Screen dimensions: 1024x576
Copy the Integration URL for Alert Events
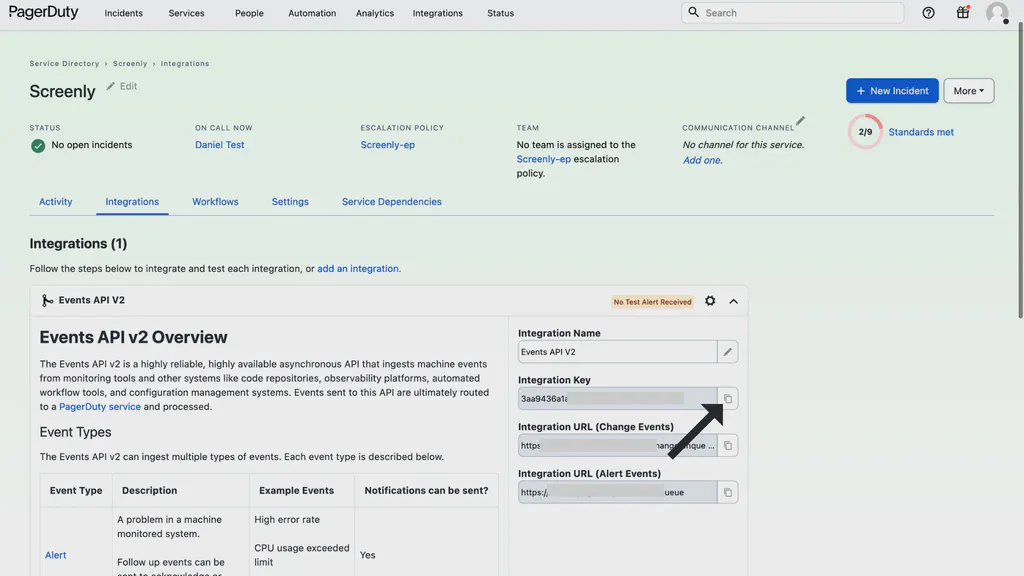727,491
